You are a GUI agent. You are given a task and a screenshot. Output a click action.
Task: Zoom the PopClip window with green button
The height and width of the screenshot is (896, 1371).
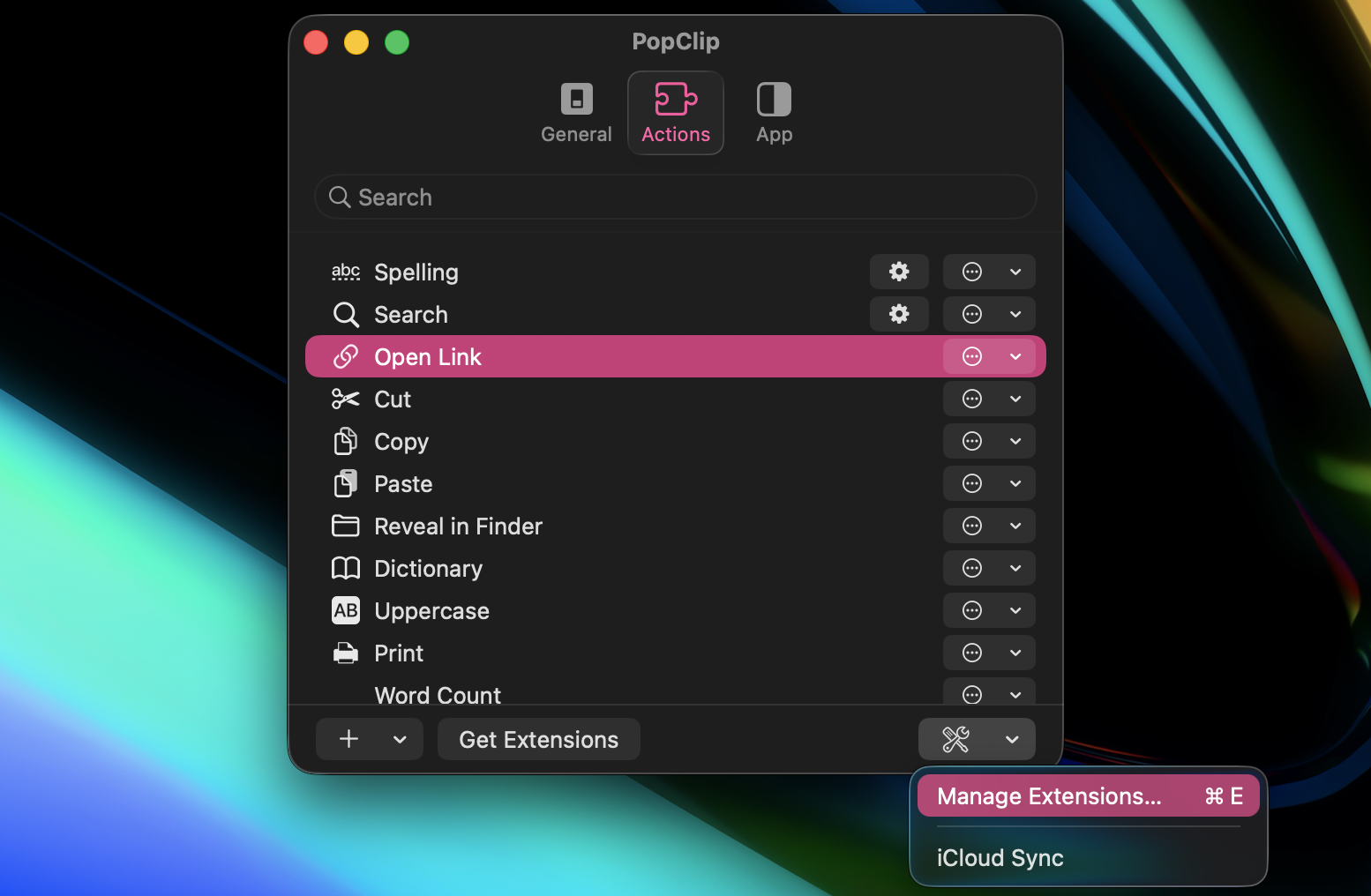(397, 42)
